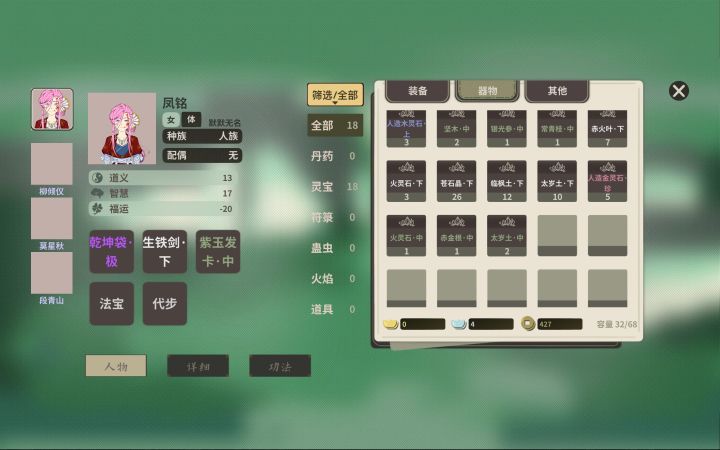The image size is (720, 450).
Task: Select 凤铭's small portrait in party list
Action: coord(52,109)
